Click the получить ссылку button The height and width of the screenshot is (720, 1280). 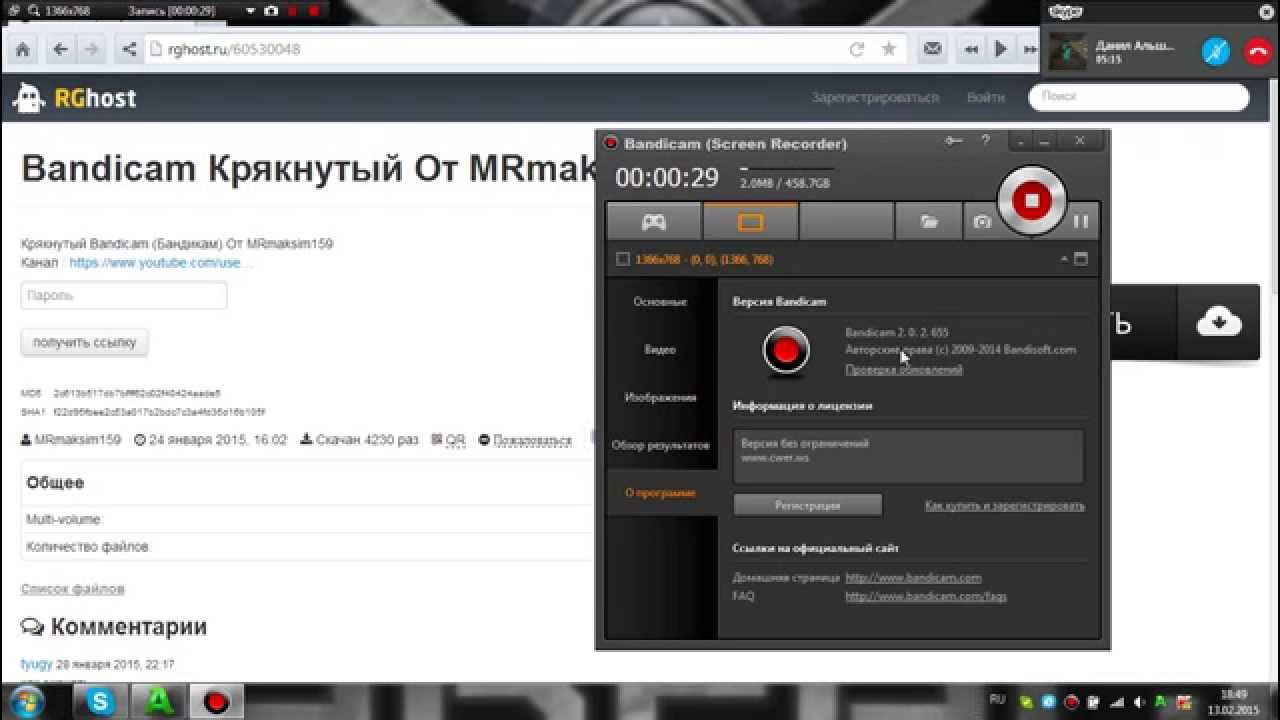click(x=85, y=342)
